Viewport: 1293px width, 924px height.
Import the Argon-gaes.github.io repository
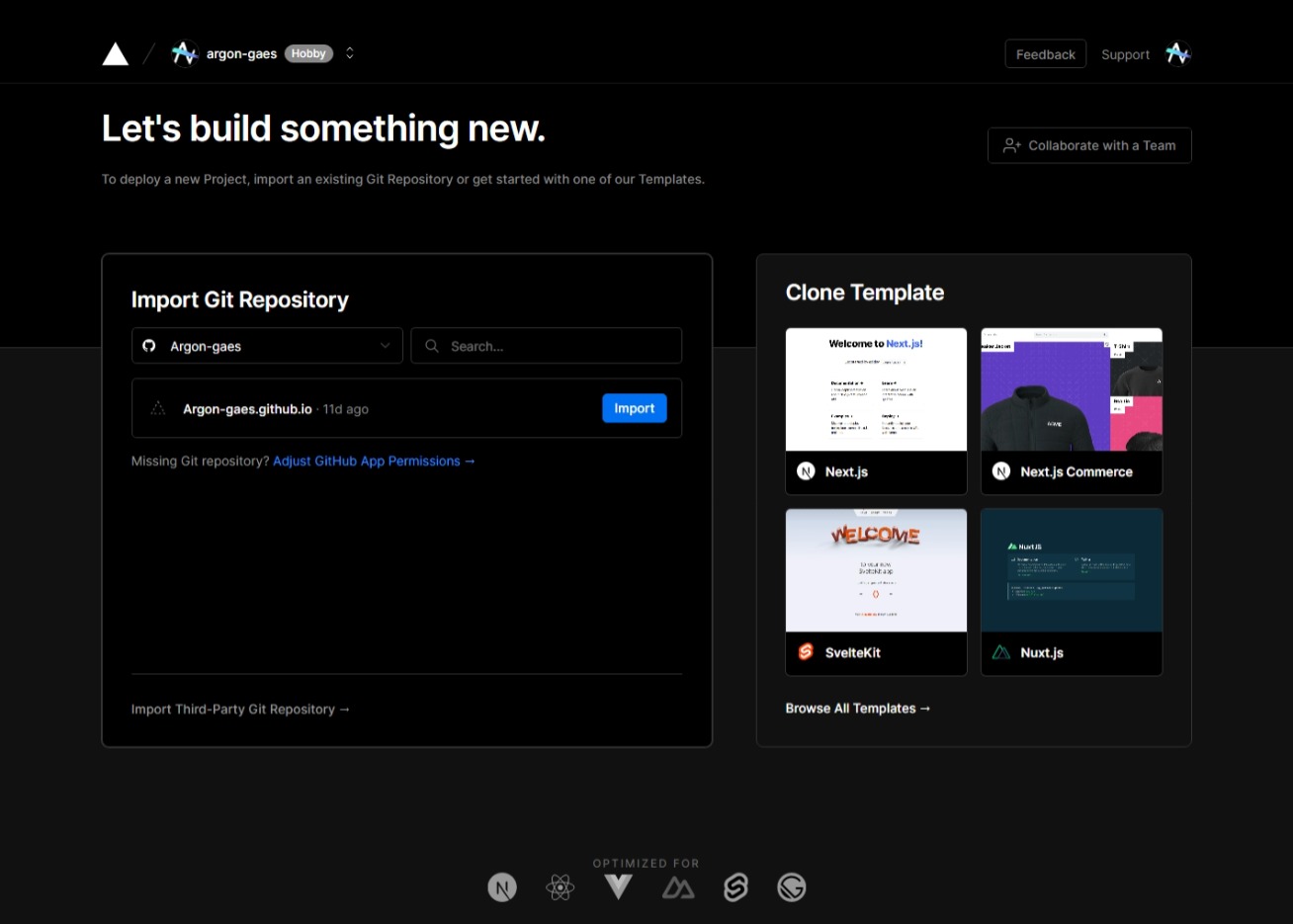(x=635, y=408)
